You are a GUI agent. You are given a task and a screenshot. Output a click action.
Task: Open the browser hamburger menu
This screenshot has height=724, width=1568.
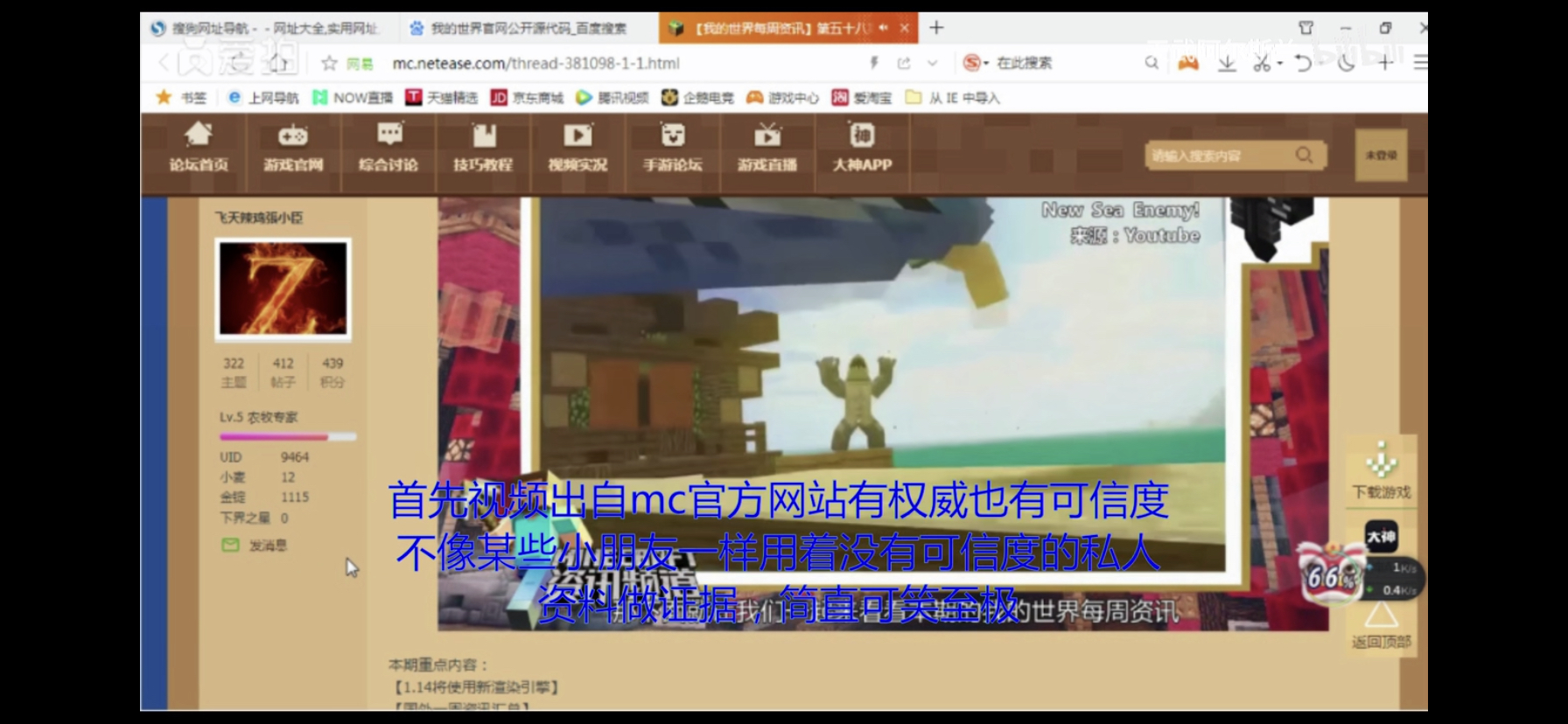(x=1420, y=63)
